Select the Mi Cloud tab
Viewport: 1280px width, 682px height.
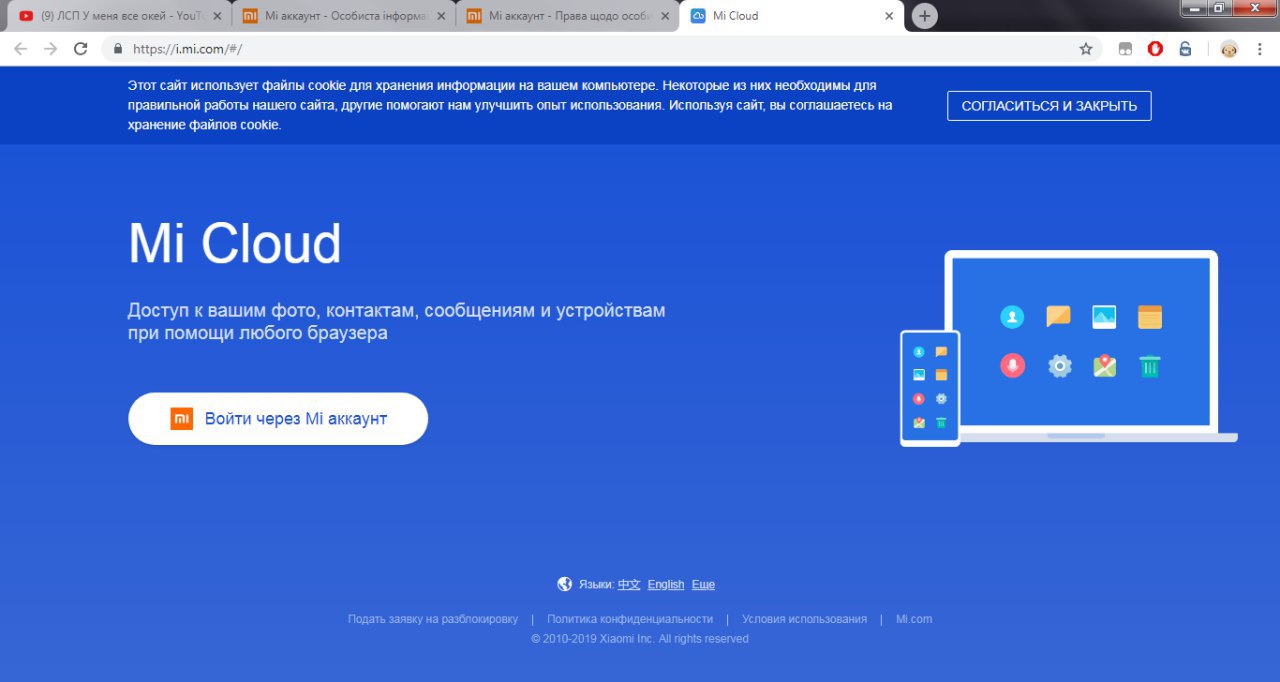(790, 16)
